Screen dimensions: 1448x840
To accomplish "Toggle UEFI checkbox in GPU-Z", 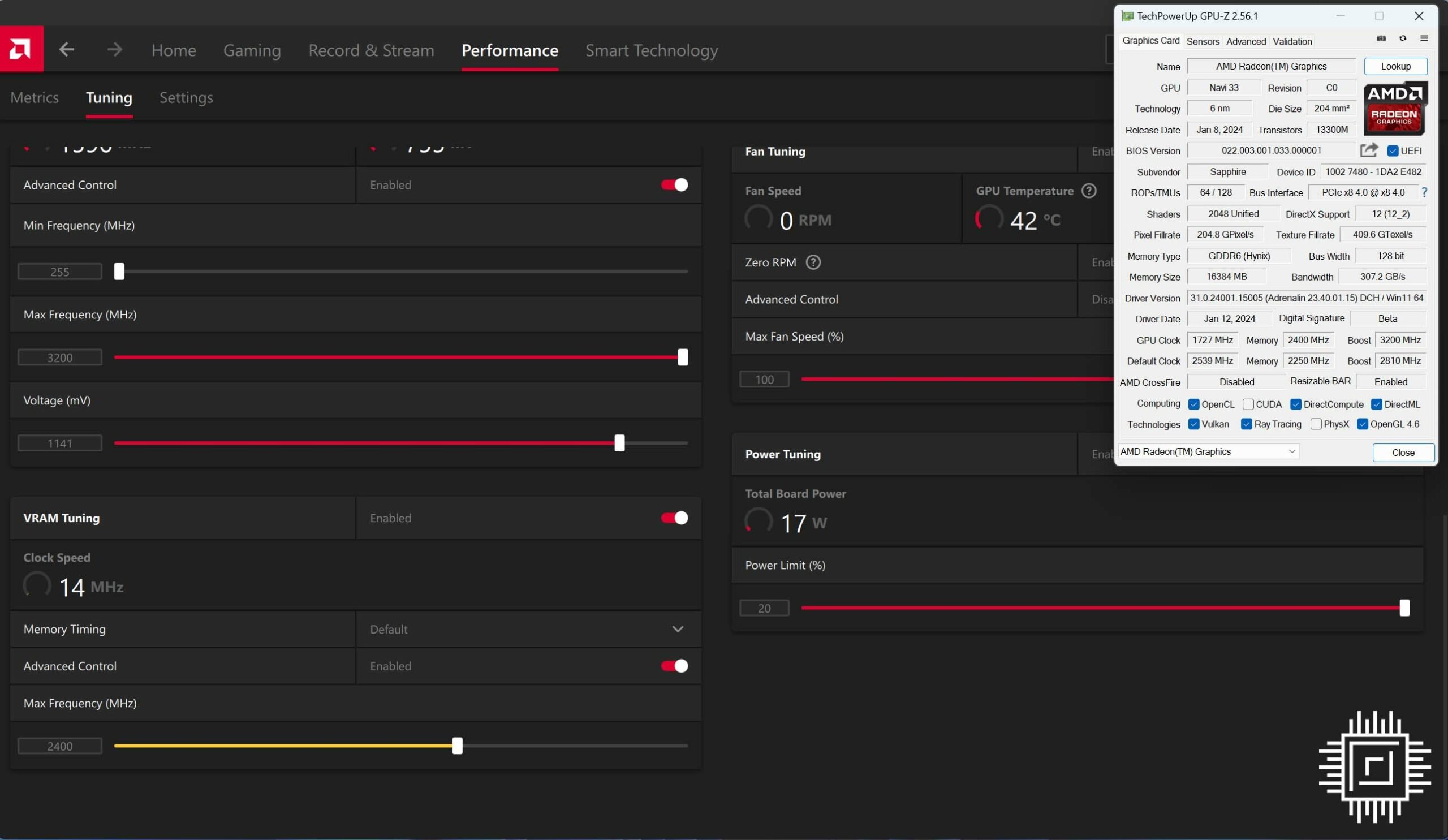I will [1393, 151].
